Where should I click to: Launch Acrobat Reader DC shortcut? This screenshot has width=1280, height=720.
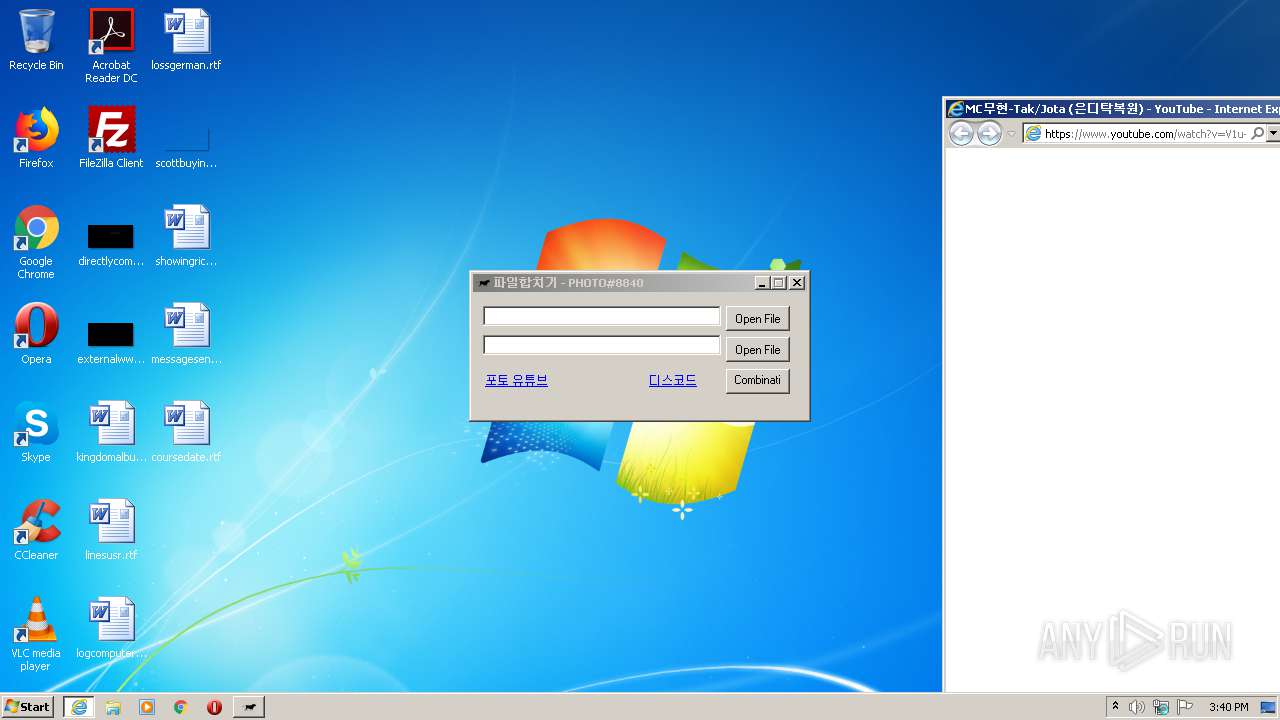pos(111,46)
